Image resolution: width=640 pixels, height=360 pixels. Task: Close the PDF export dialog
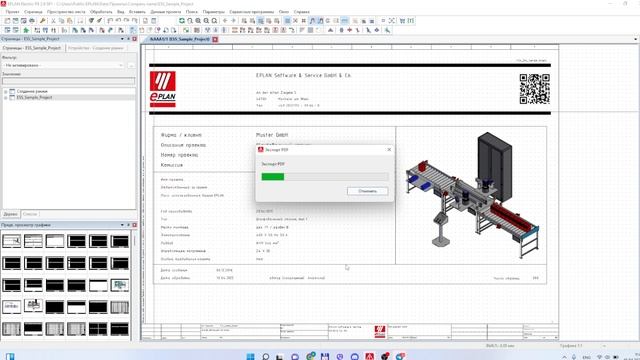pyautogui.click(x=389, y=150)
